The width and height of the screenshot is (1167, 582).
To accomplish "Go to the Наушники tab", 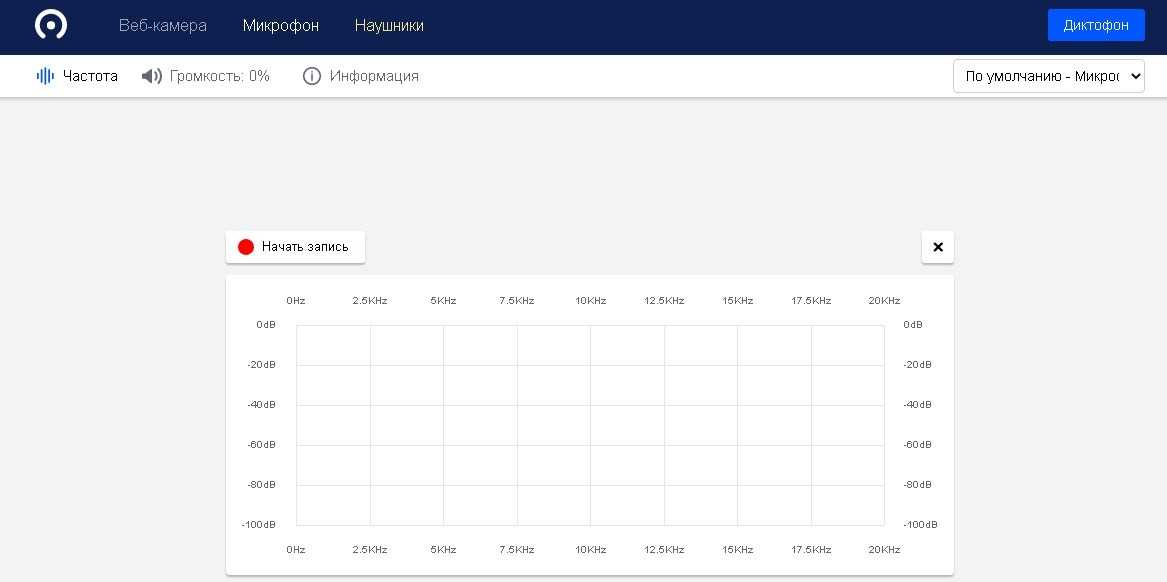I will click(389, 26).
